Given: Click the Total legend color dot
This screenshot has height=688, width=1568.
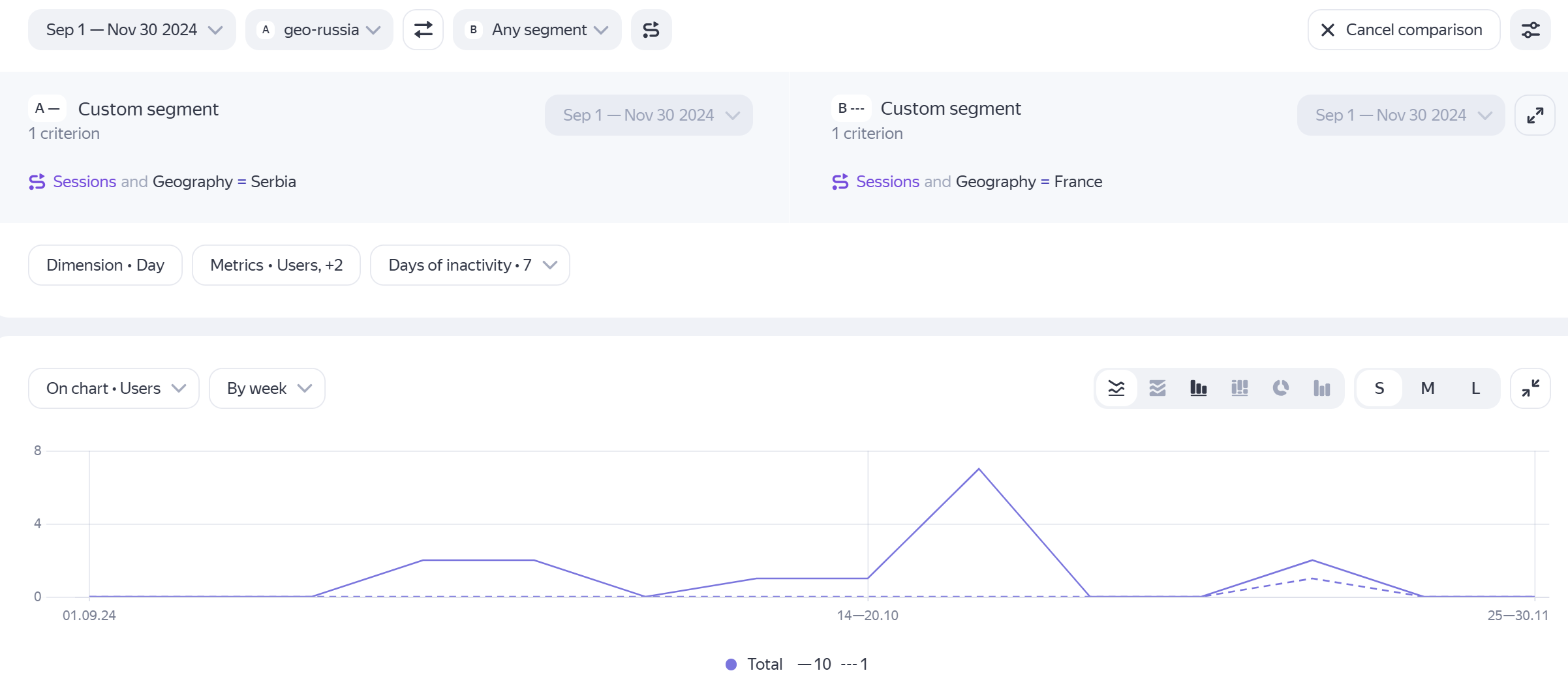Looking at the screenshot, I should point(731,665).
